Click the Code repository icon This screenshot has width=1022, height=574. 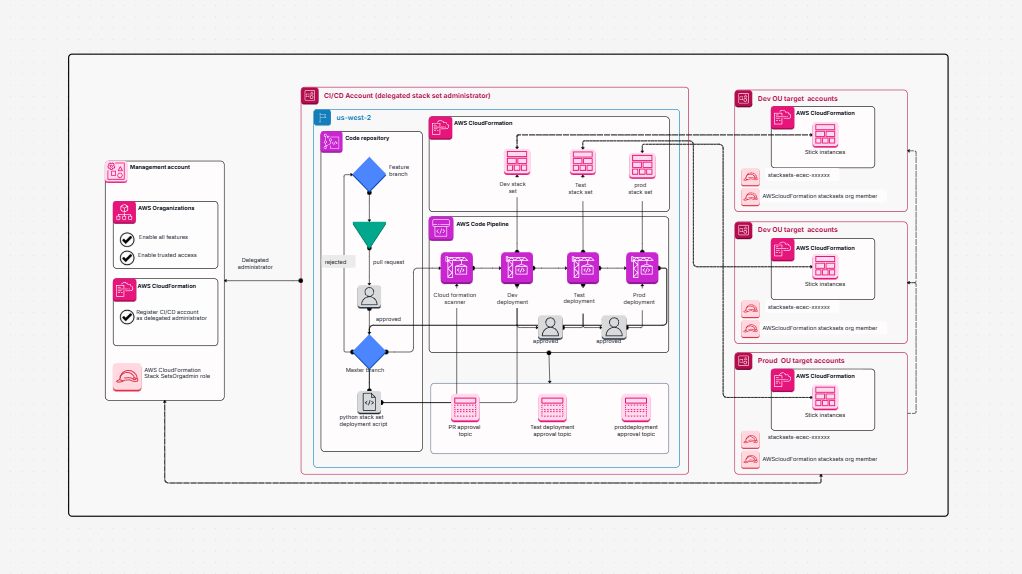(332, 142)
